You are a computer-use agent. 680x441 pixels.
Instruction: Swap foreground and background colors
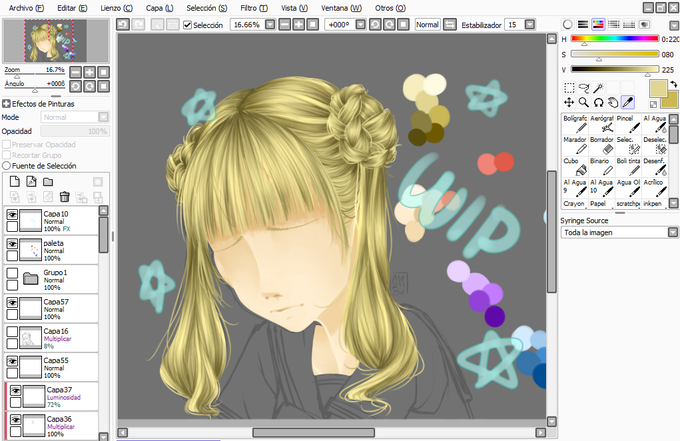pyautogui.click(x=673, y=84)
